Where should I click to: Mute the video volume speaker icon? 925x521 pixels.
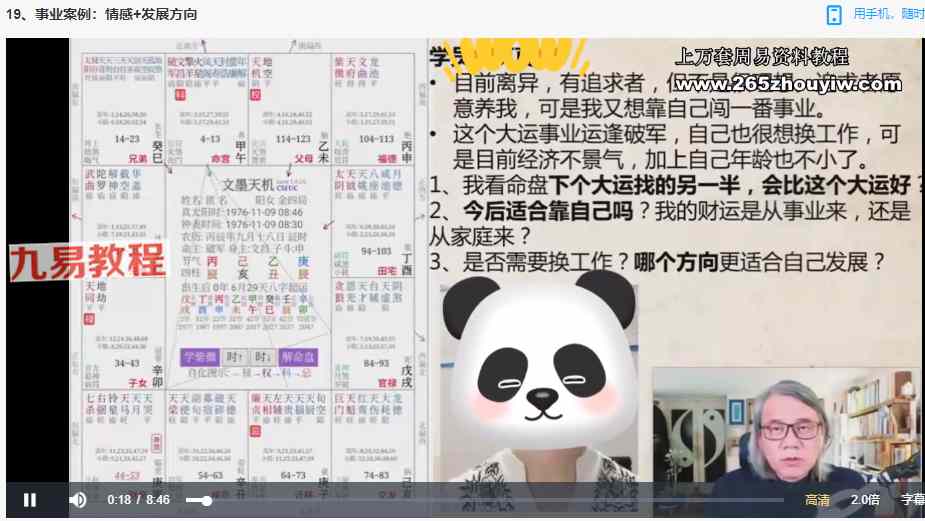tap(78, 500)
